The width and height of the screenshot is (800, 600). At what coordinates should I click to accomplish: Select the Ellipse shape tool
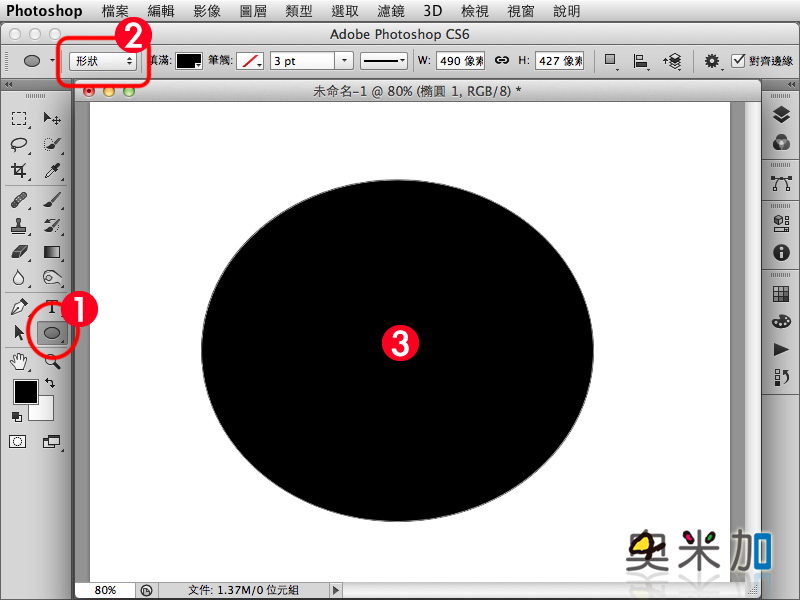(52, 333)
